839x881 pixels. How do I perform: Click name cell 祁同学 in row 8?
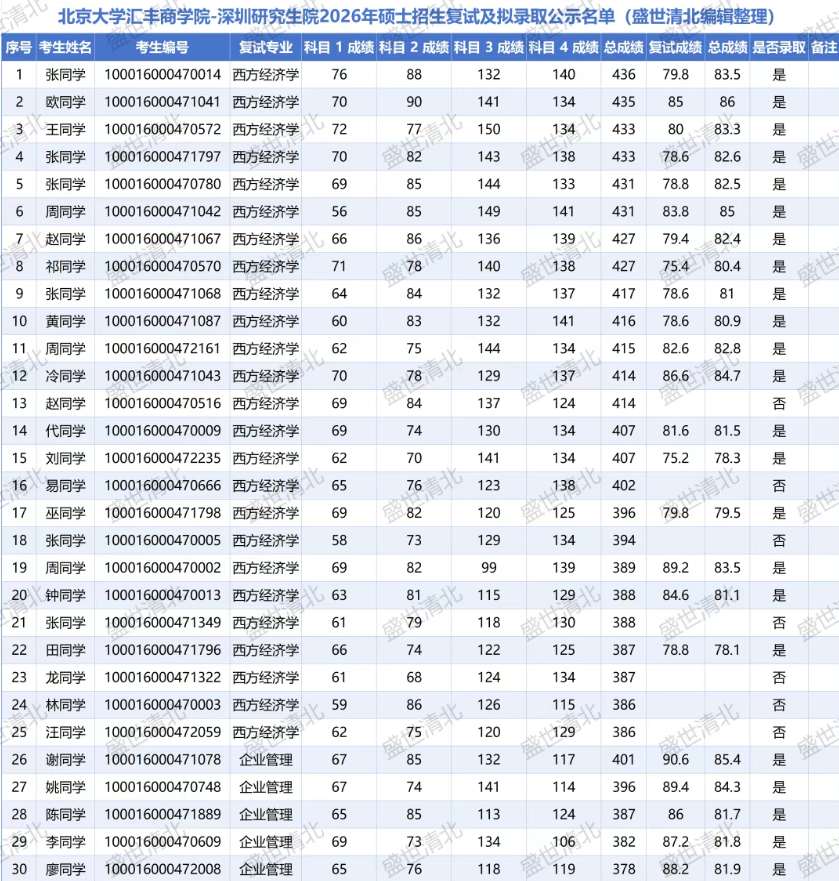[x=65, y=266]
